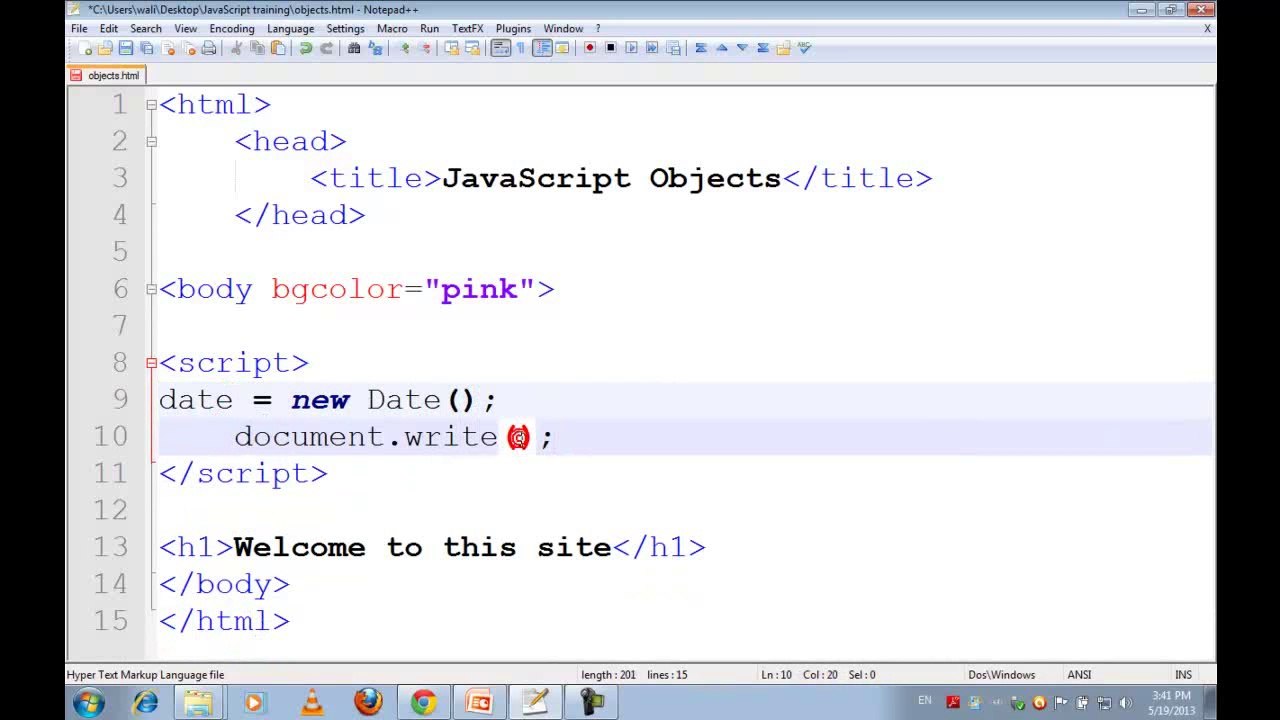
Task: Click the Save Recorded Macro icon
Action: click(673, 48)
